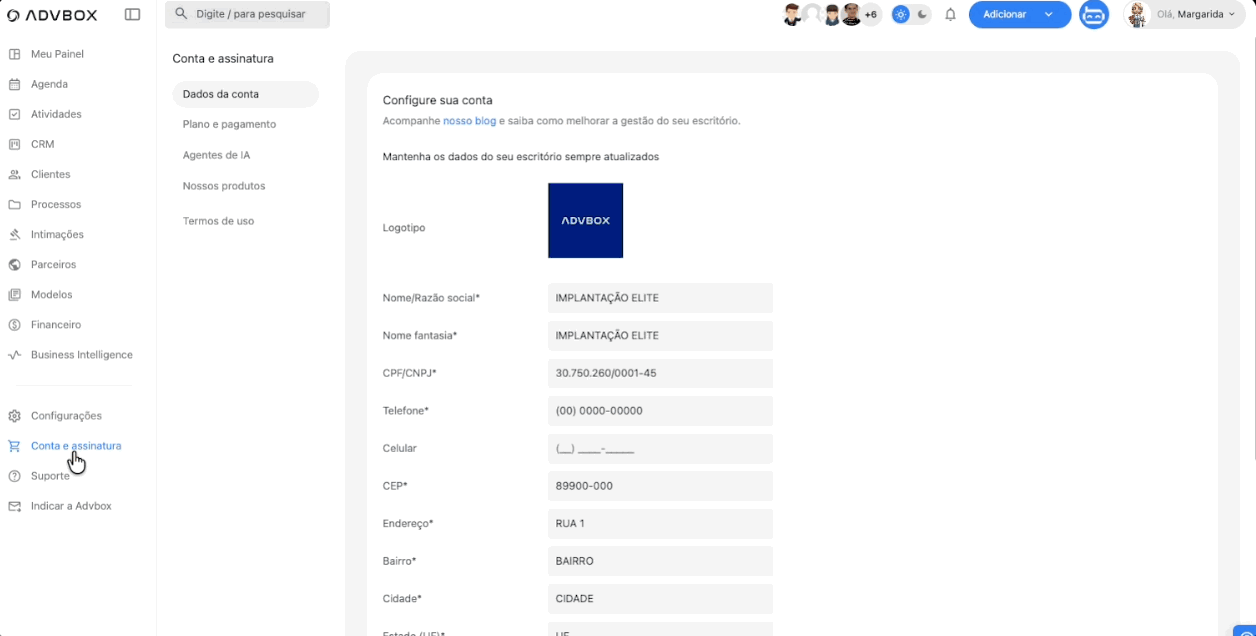Open Indicar a Advbox in the sidebar

(71, 506)
